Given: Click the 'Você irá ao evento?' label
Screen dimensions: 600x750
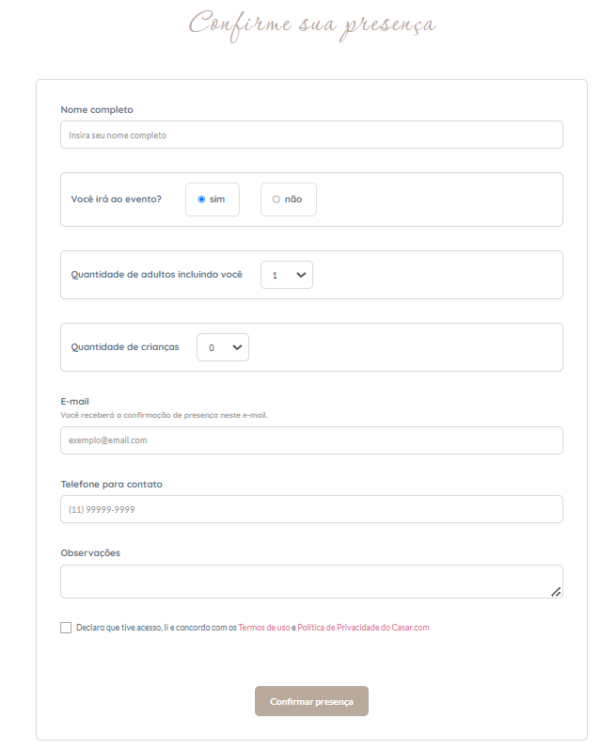Looking at the screenshot, I should (x=116, y=199).
